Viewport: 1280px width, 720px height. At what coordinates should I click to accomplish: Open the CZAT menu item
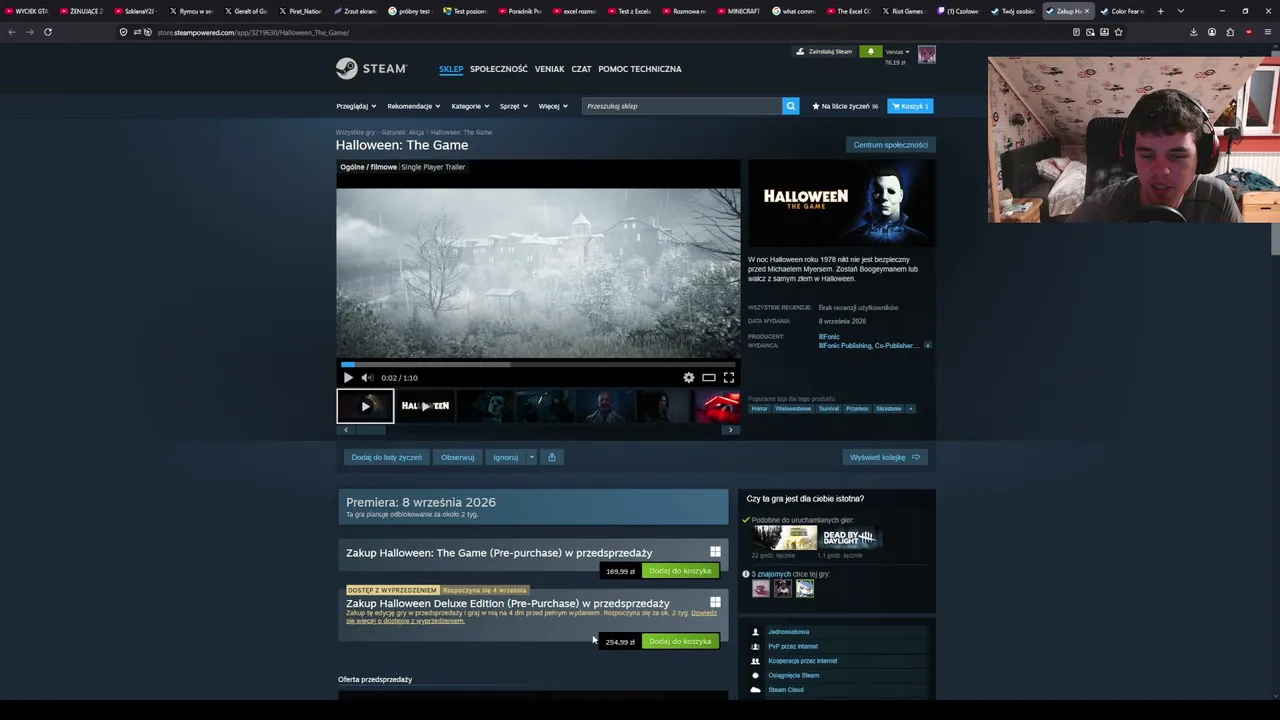click(581, 69)
